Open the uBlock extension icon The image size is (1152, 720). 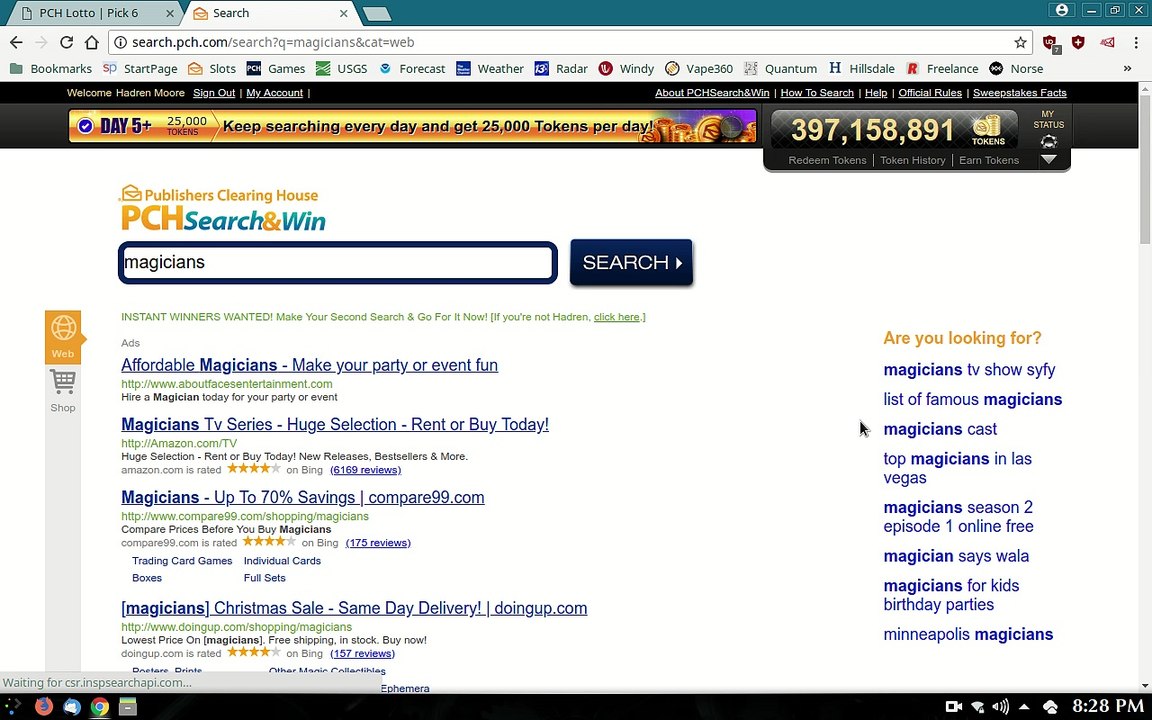click(1050, 43)
